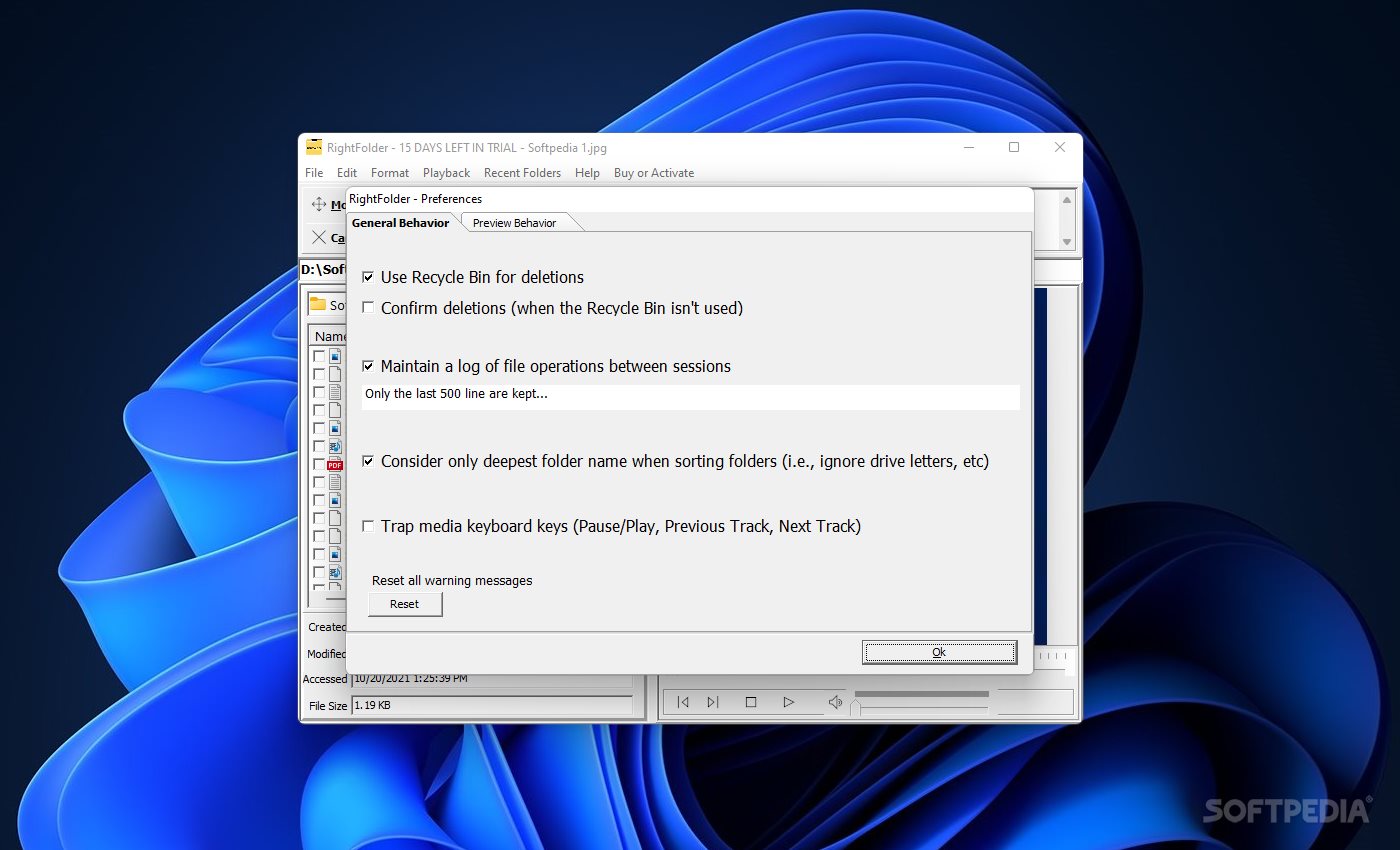
Task: Enable Confirm deletions checkbox
Action: (x=368, y=308)
